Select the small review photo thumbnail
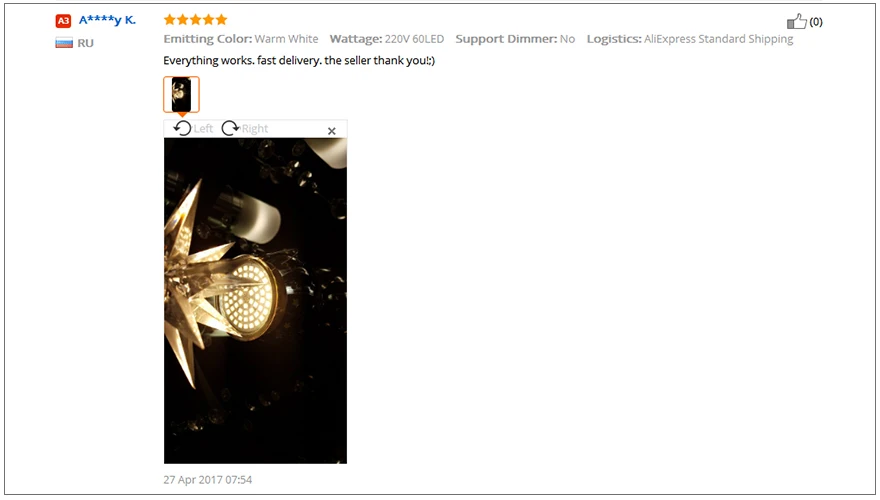 coord(181,94)
